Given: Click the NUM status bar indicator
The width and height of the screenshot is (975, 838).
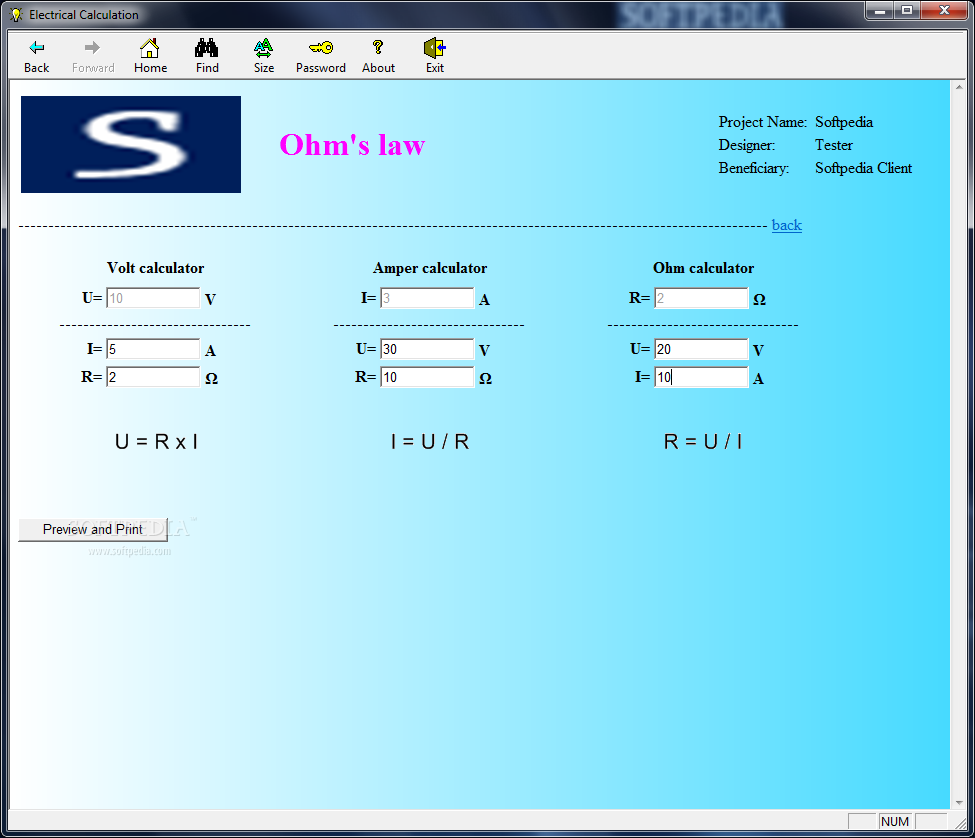Looking at the screenshot, I should [895, 821].
